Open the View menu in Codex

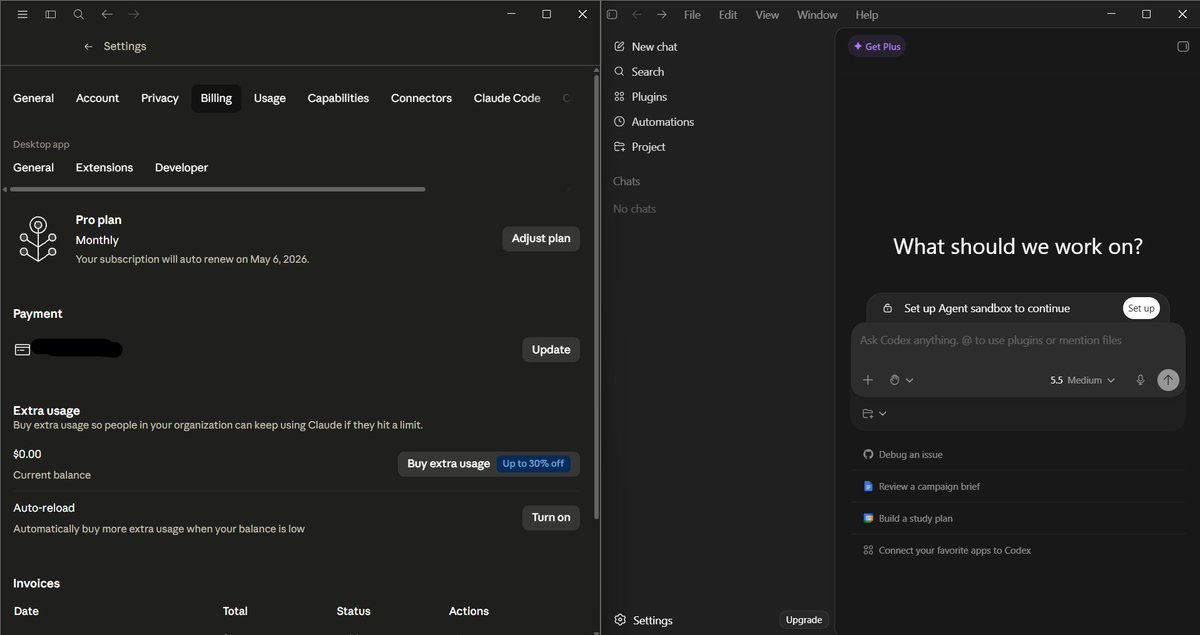click(x=767, y=14)
